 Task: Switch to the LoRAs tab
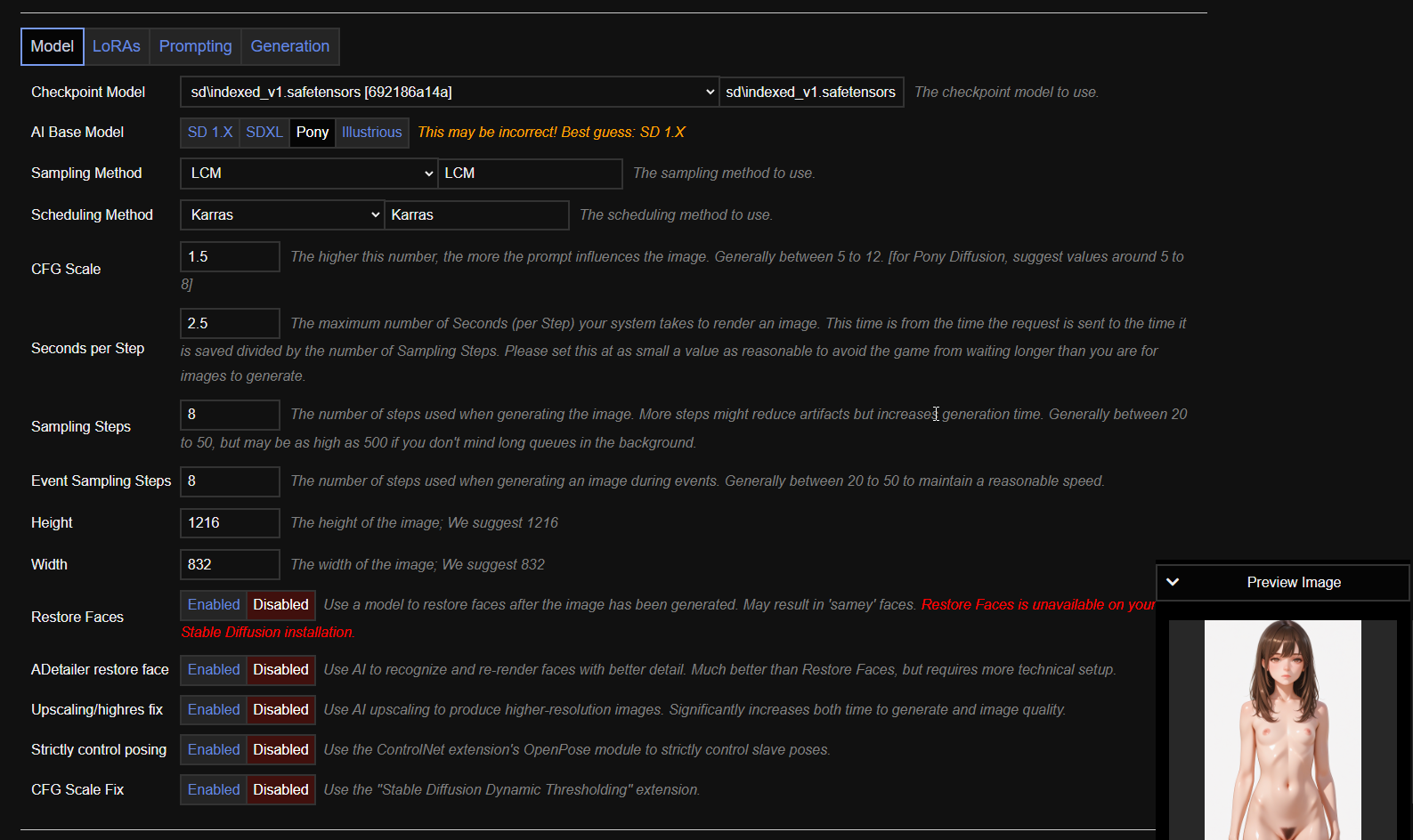pos(117,46)
